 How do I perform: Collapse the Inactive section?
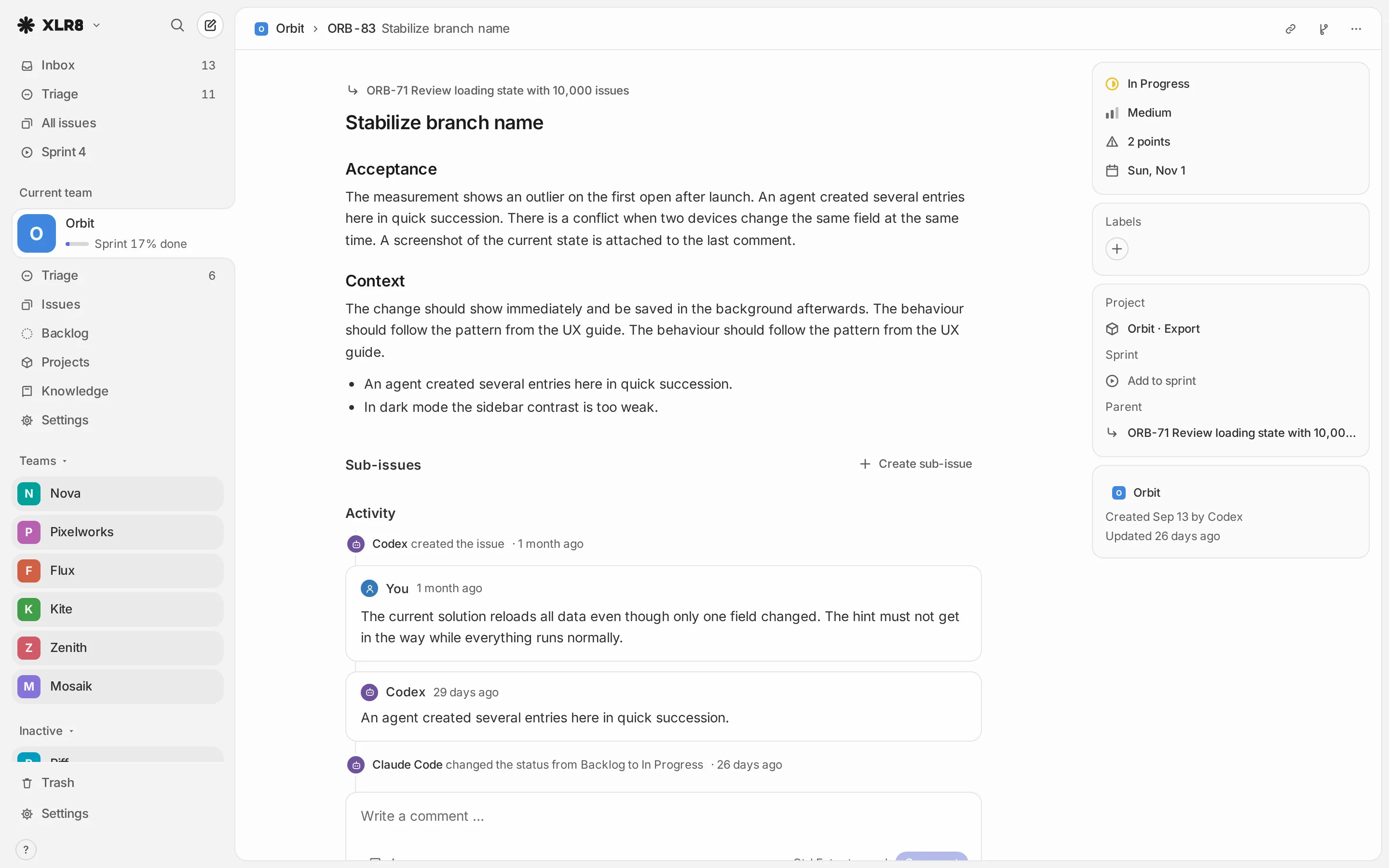click(x=47, y=731)
